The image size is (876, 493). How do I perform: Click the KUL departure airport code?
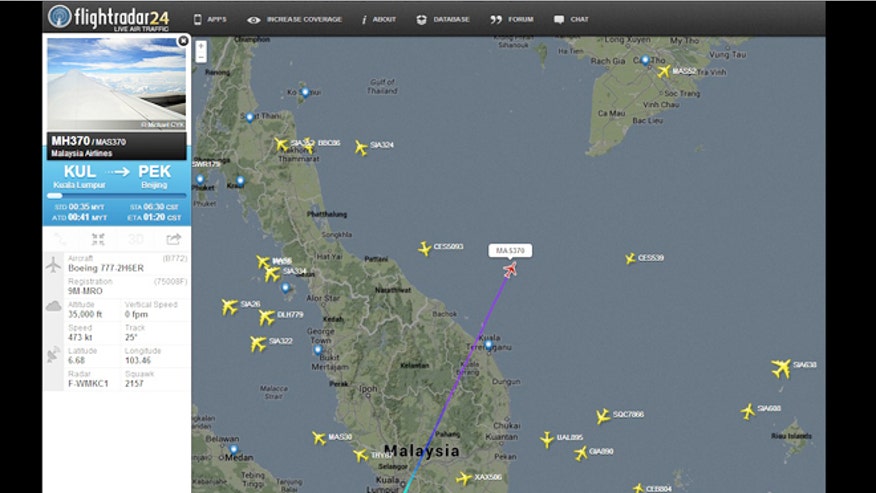pos(80,171)
